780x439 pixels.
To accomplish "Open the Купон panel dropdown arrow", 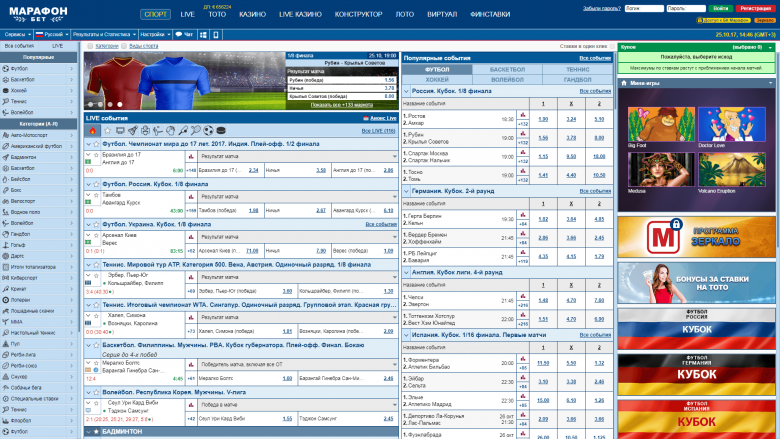I will pyautogui.click(x=771, y=47).
